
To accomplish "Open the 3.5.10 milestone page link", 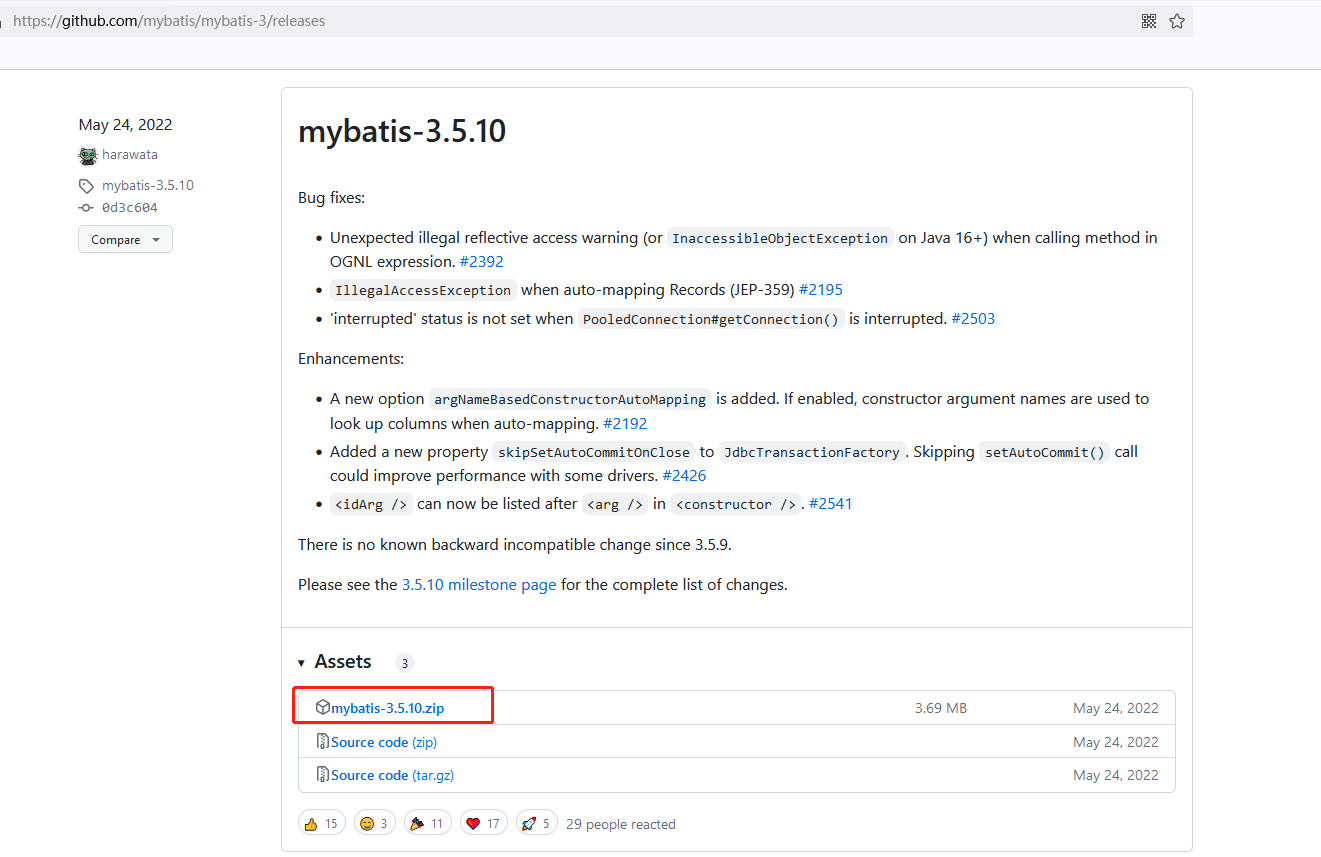I will [479, 585].
